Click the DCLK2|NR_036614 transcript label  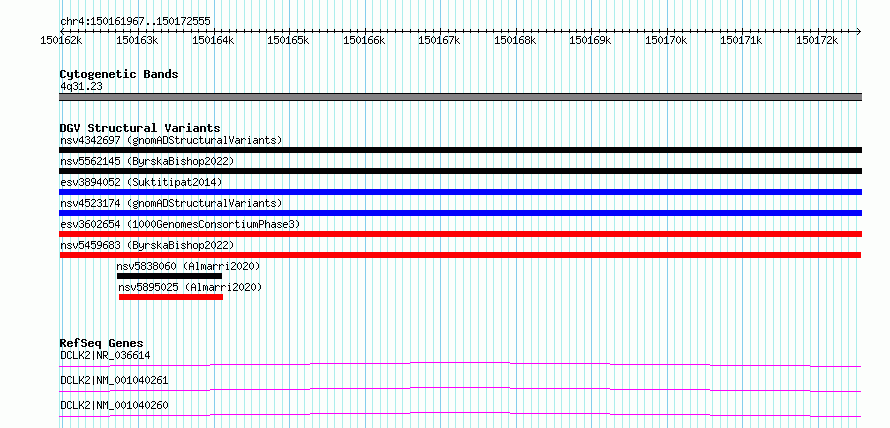click(105, 356)
